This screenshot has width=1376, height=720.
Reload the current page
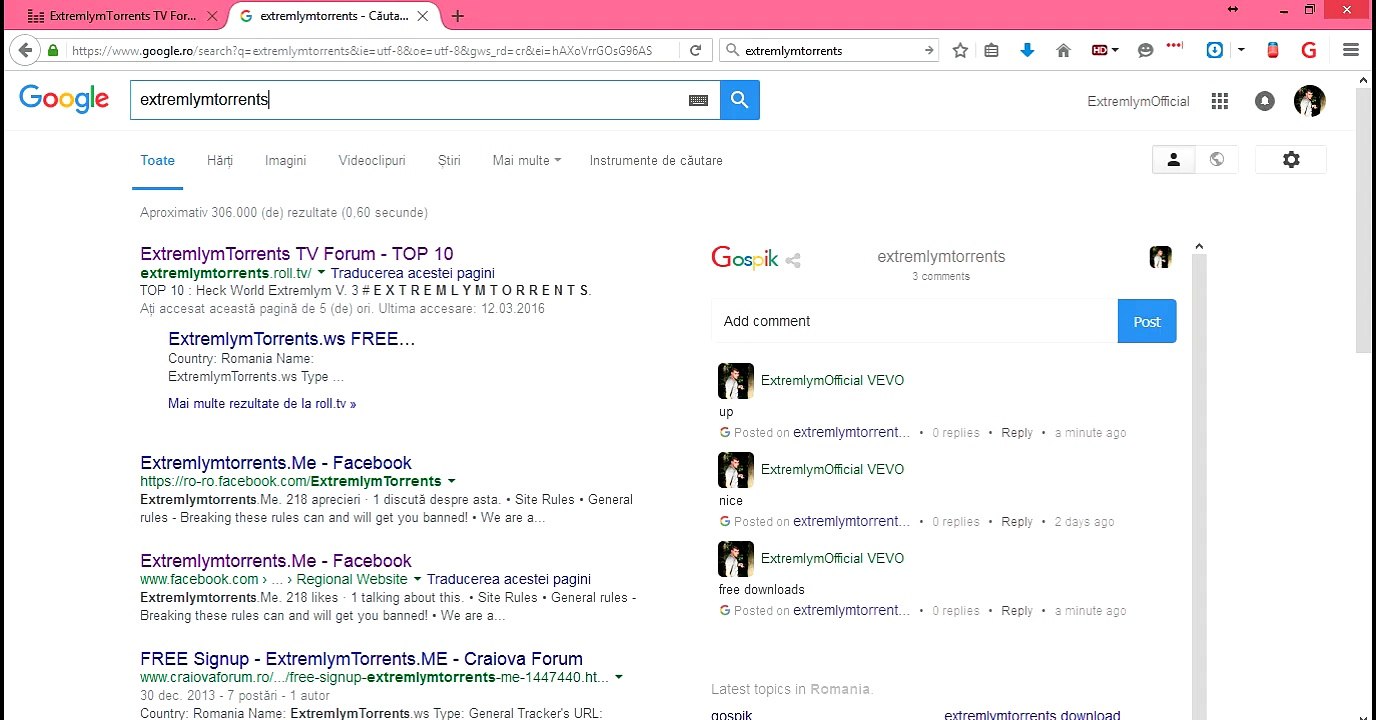click(696, 50)
